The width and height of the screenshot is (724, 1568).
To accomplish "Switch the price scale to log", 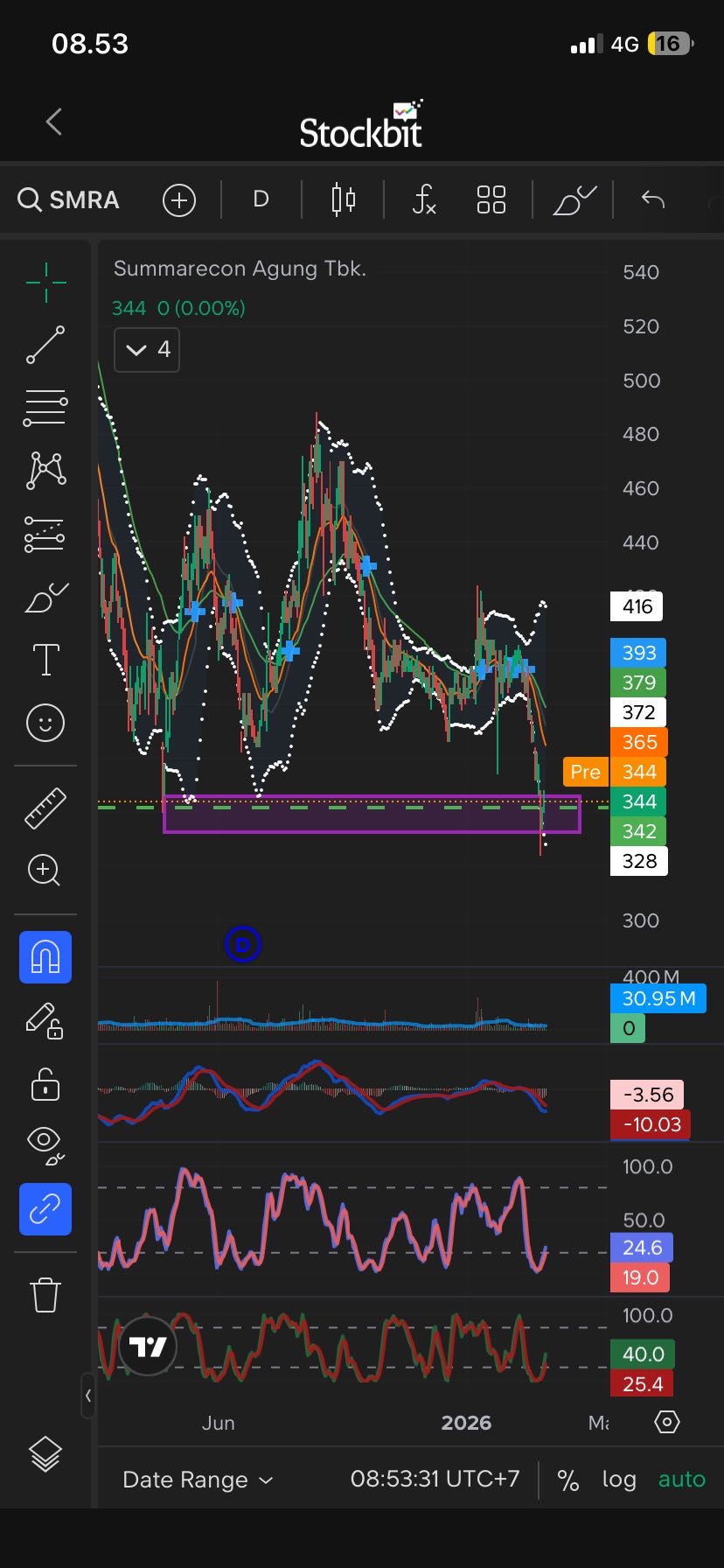I will pyautogui.click(x=618, y=1480).
